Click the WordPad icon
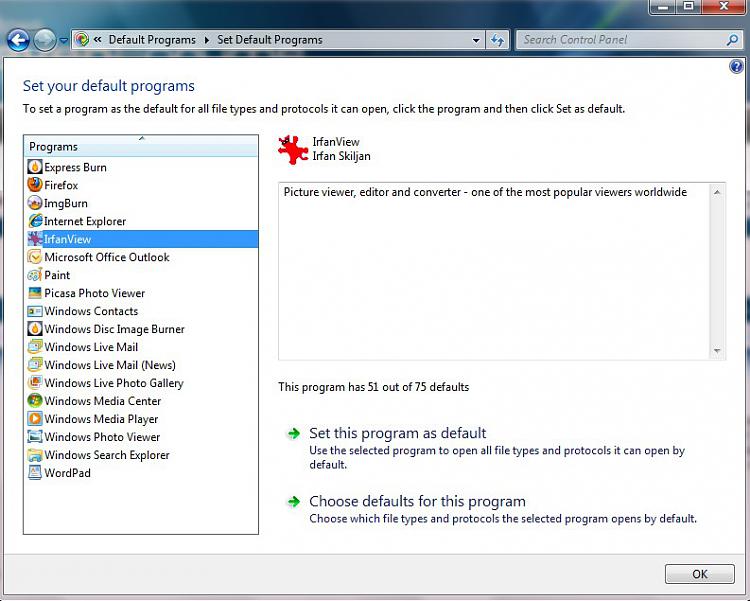The width and height of the screenshot is (750, 601). pyautogui.click(x=34, y=473)
